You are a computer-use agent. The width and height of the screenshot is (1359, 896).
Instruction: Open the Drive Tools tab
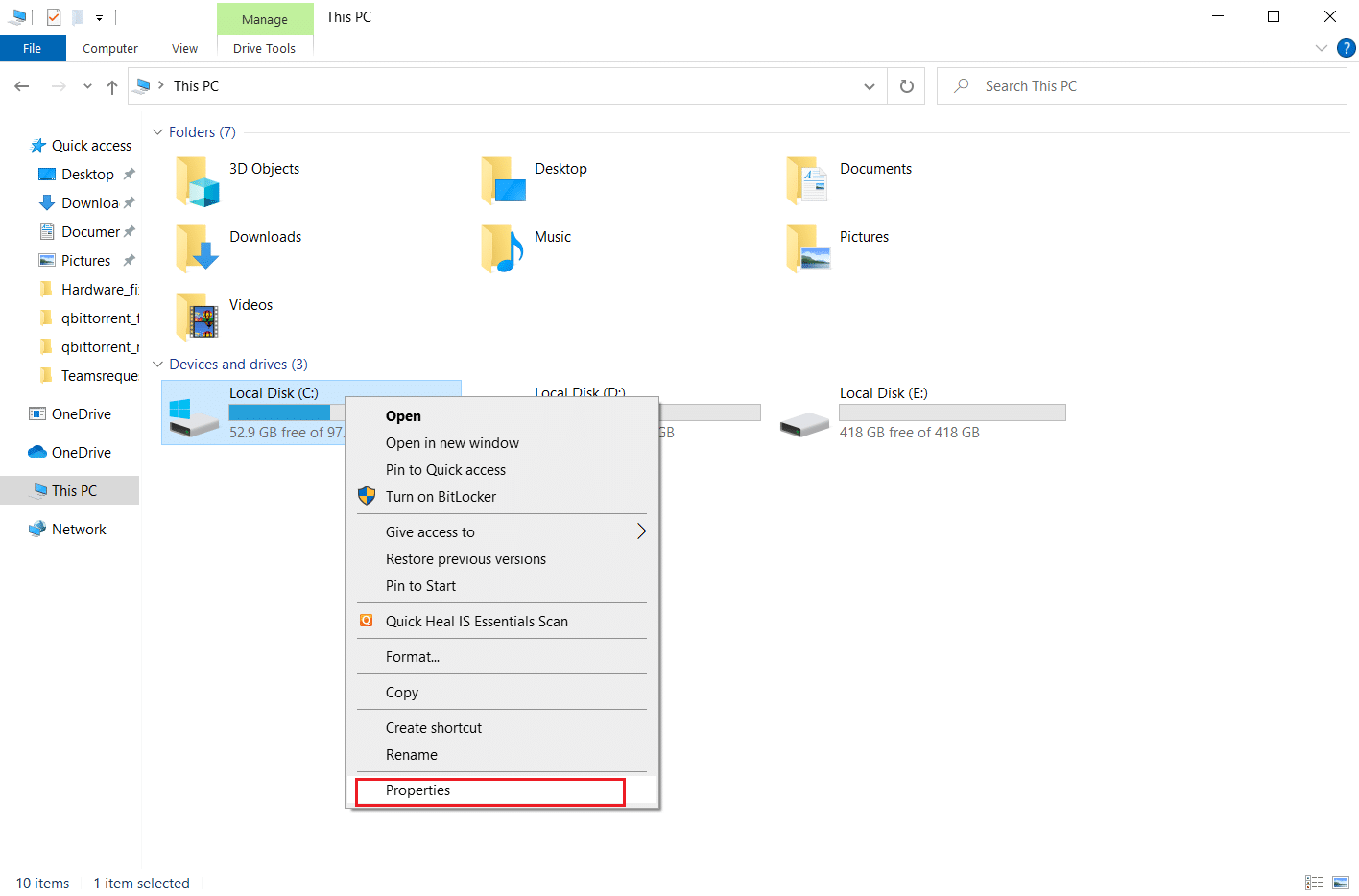click(264, 48)
